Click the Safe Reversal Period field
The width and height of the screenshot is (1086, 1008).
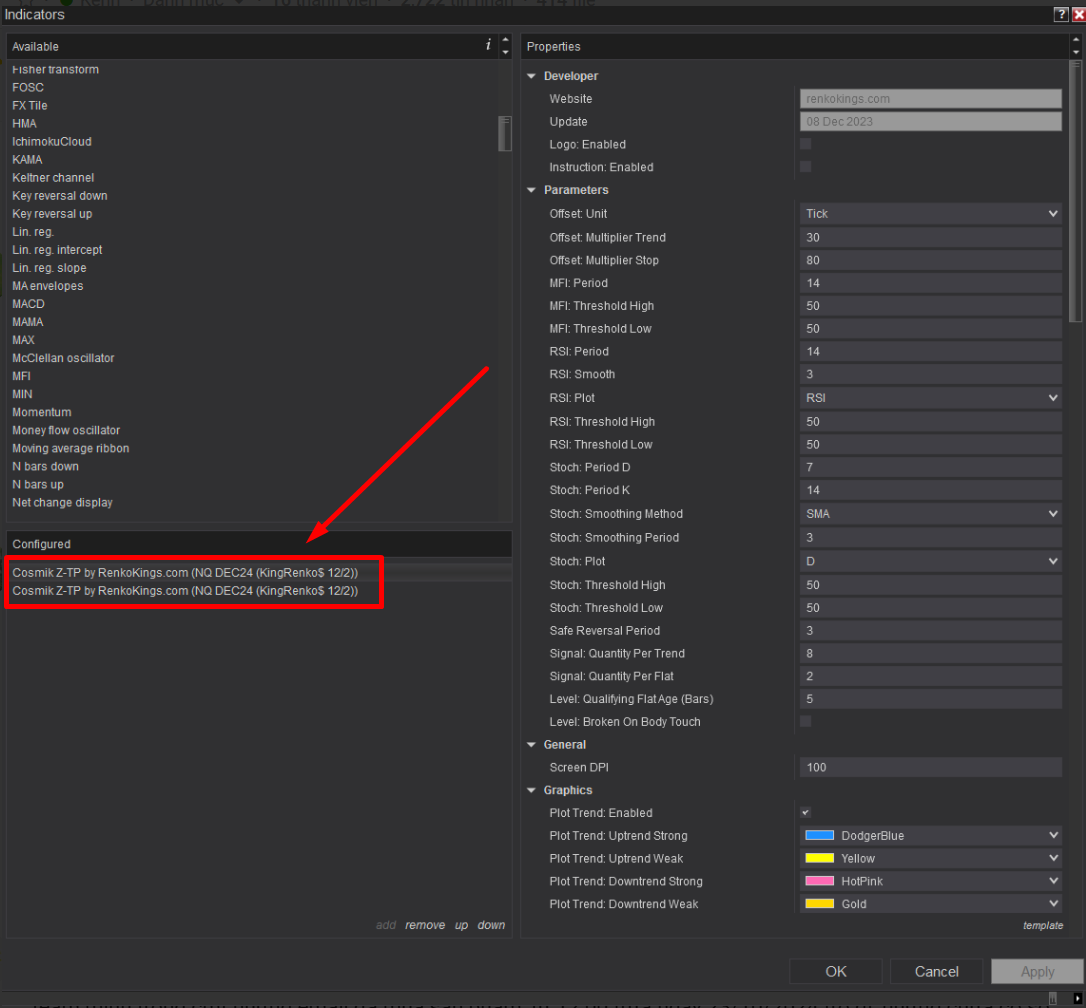pyautogui.click(x=930, y=630)
